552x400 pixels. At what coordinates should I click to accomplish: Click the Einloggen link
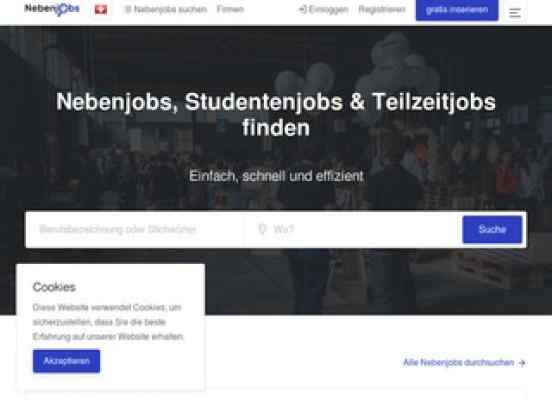(324, 10)
